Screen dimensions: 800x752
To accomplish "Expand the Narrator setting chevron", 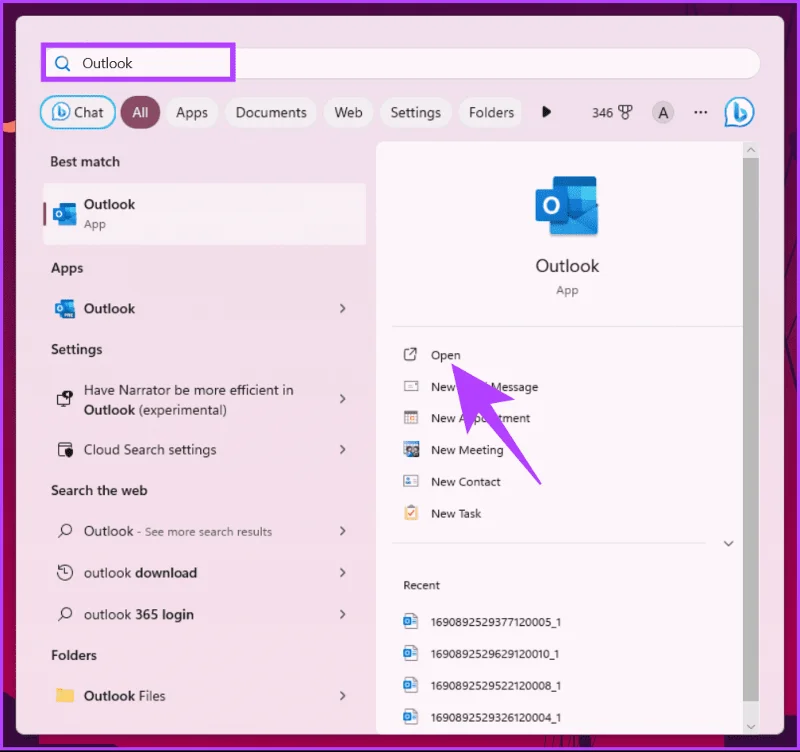I will (x=342, y=399).
